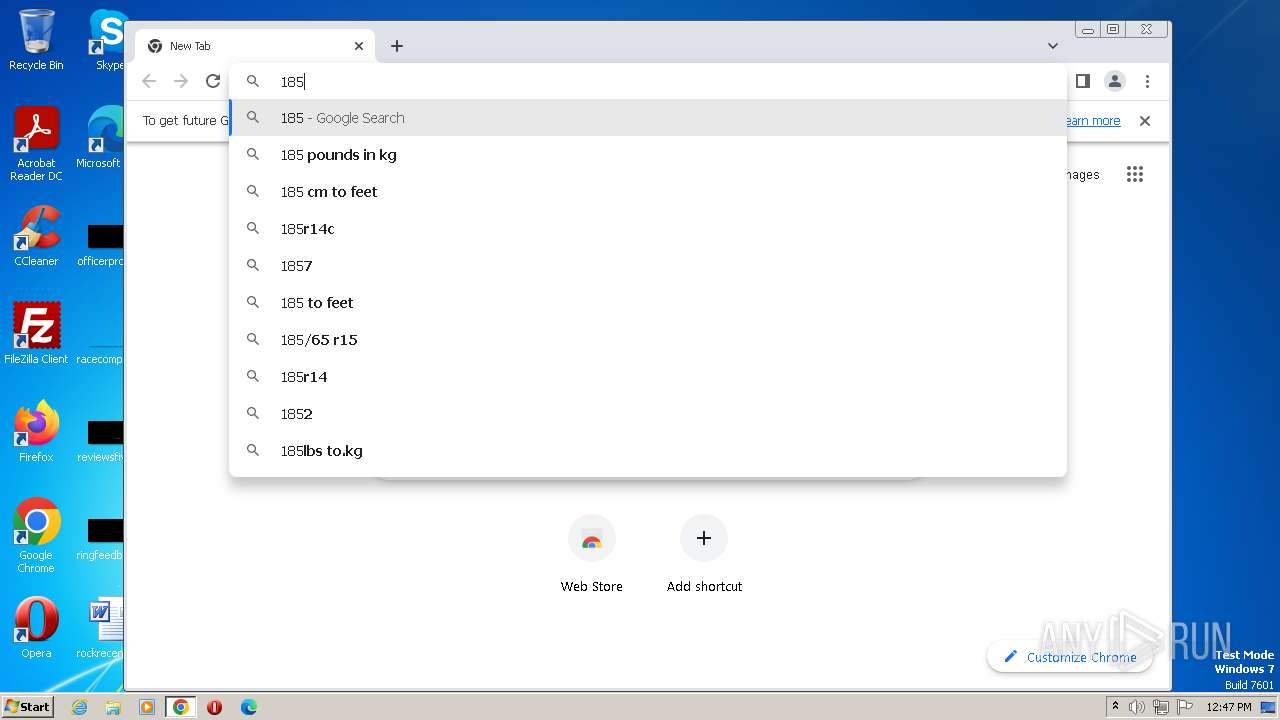Choose suggestion 185/65 r15

648,340
